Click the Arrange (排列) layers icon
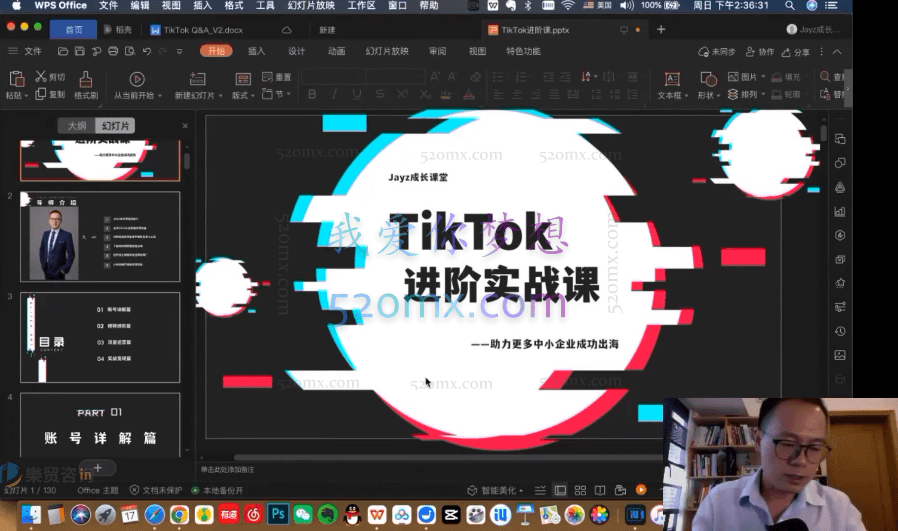 (x=733, y=94)
